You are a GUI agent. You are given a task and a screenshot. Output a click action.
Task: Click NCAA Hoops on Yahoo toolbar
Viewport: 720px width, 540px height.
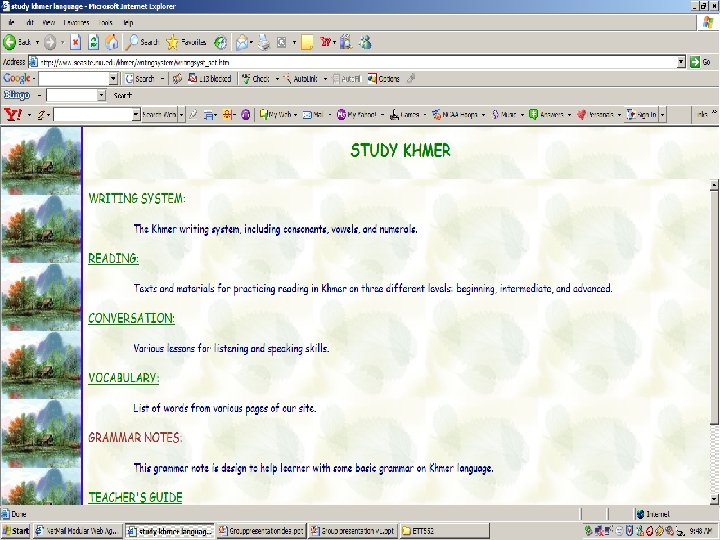coord(455,115)
